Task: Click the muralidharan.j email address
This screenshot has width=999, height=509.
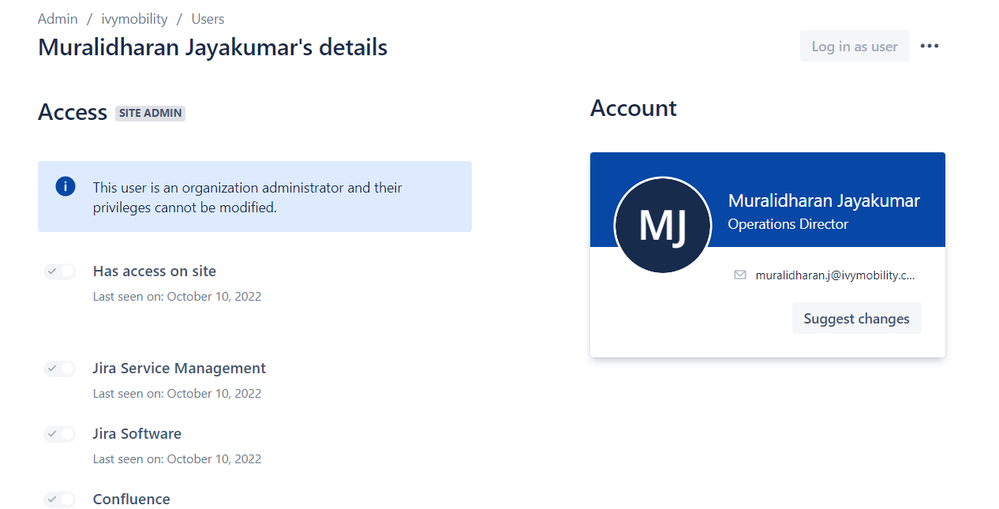Action: 835,275
